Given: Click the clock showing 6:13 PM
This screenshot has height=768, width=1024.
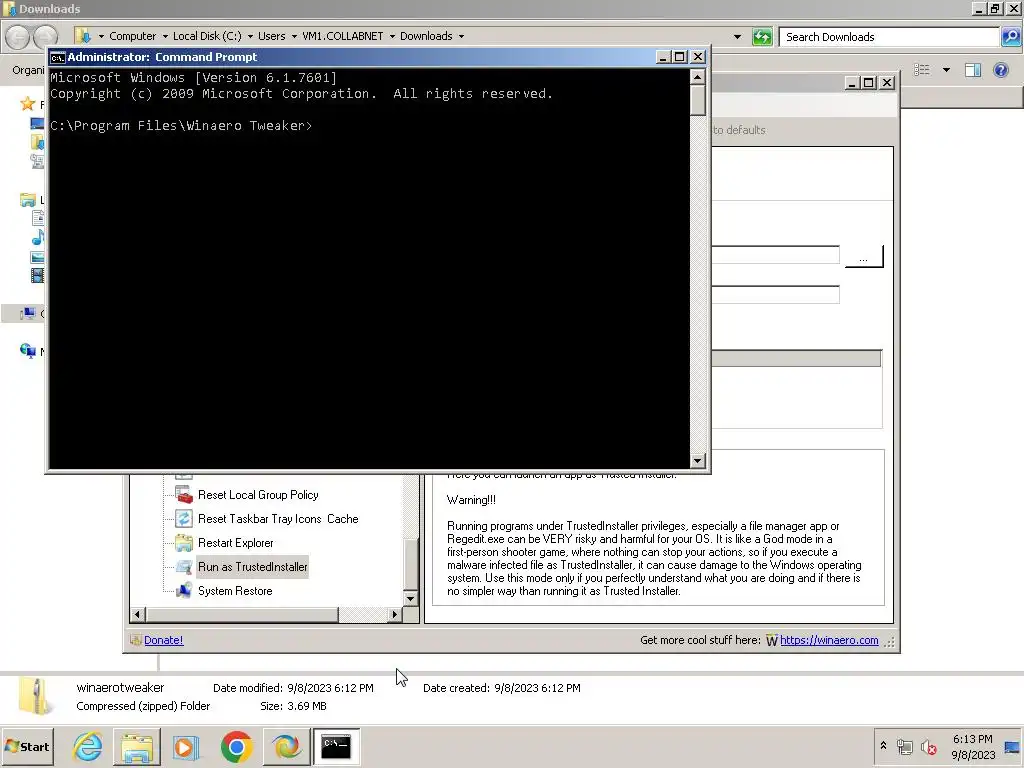Looking at the screenshot, I should click(x=972, y=746).
